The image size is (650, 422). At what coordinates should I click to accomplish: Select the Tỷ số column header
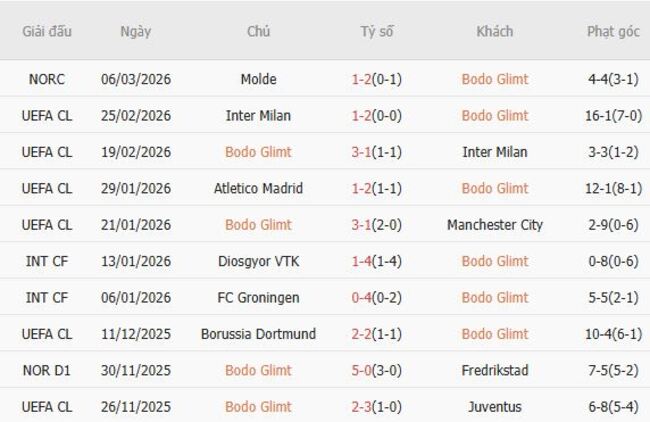(377, 31)
